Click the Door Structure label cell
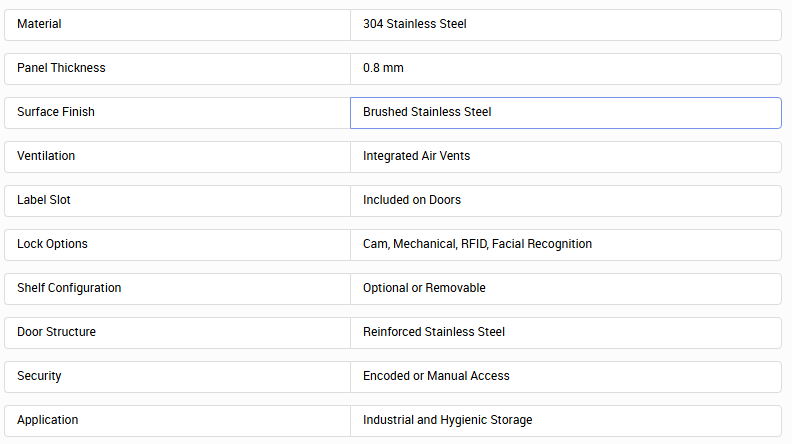 tap(177, 332)
